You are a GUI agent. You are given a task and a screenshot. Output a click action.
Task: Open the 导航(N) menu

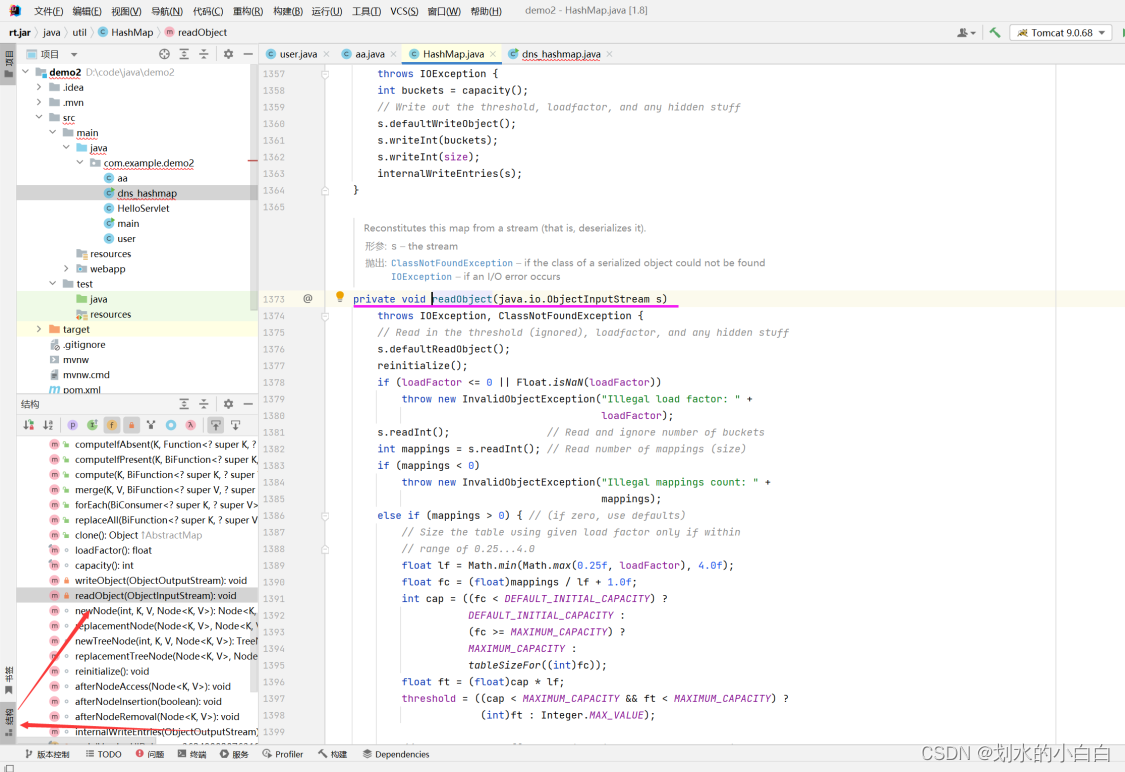tap(166, 11)
